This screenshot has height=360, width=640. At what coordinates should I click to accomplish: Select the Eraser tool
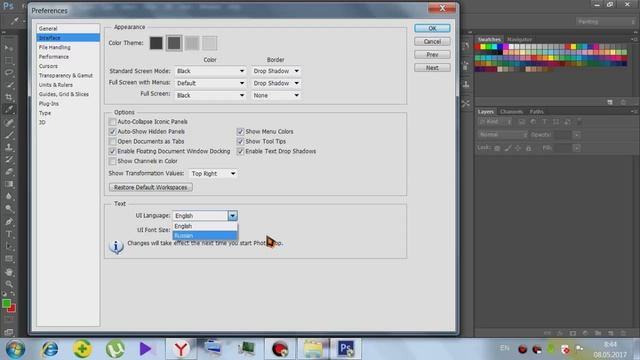click(9, 172)
